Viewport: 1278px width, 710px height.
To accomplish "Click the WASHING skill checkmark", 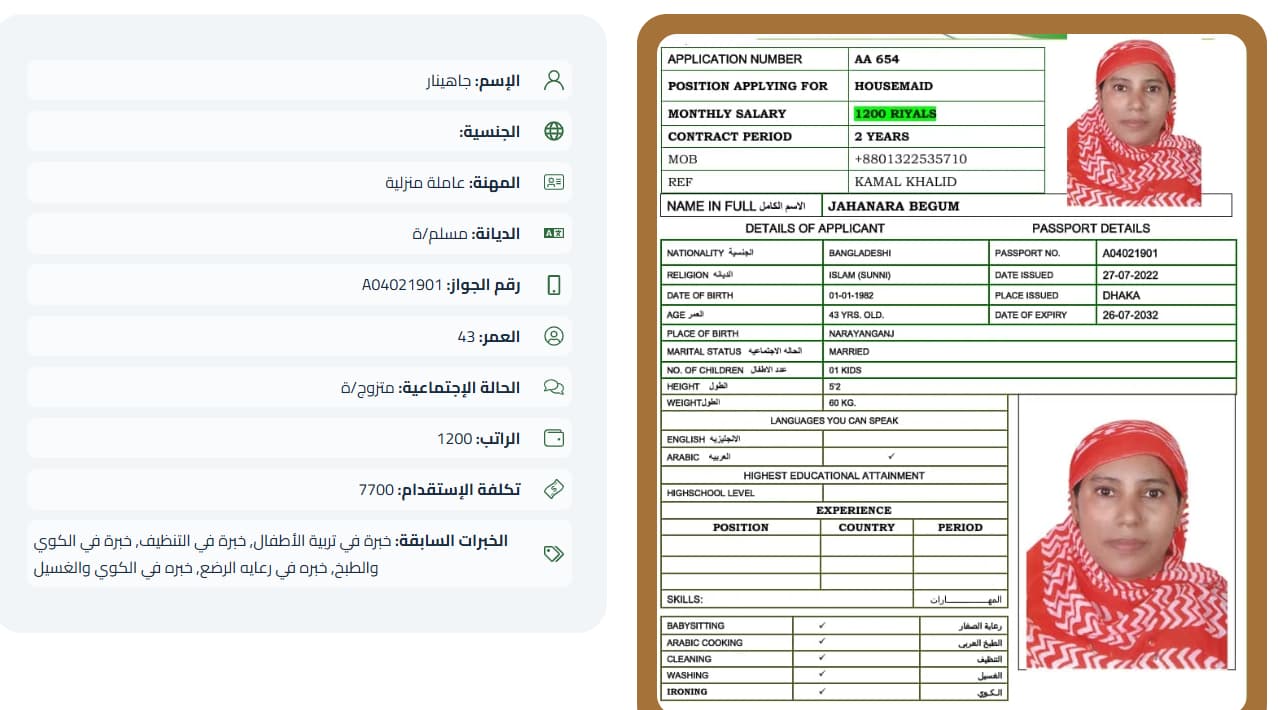I will click(x=822, y=675).
